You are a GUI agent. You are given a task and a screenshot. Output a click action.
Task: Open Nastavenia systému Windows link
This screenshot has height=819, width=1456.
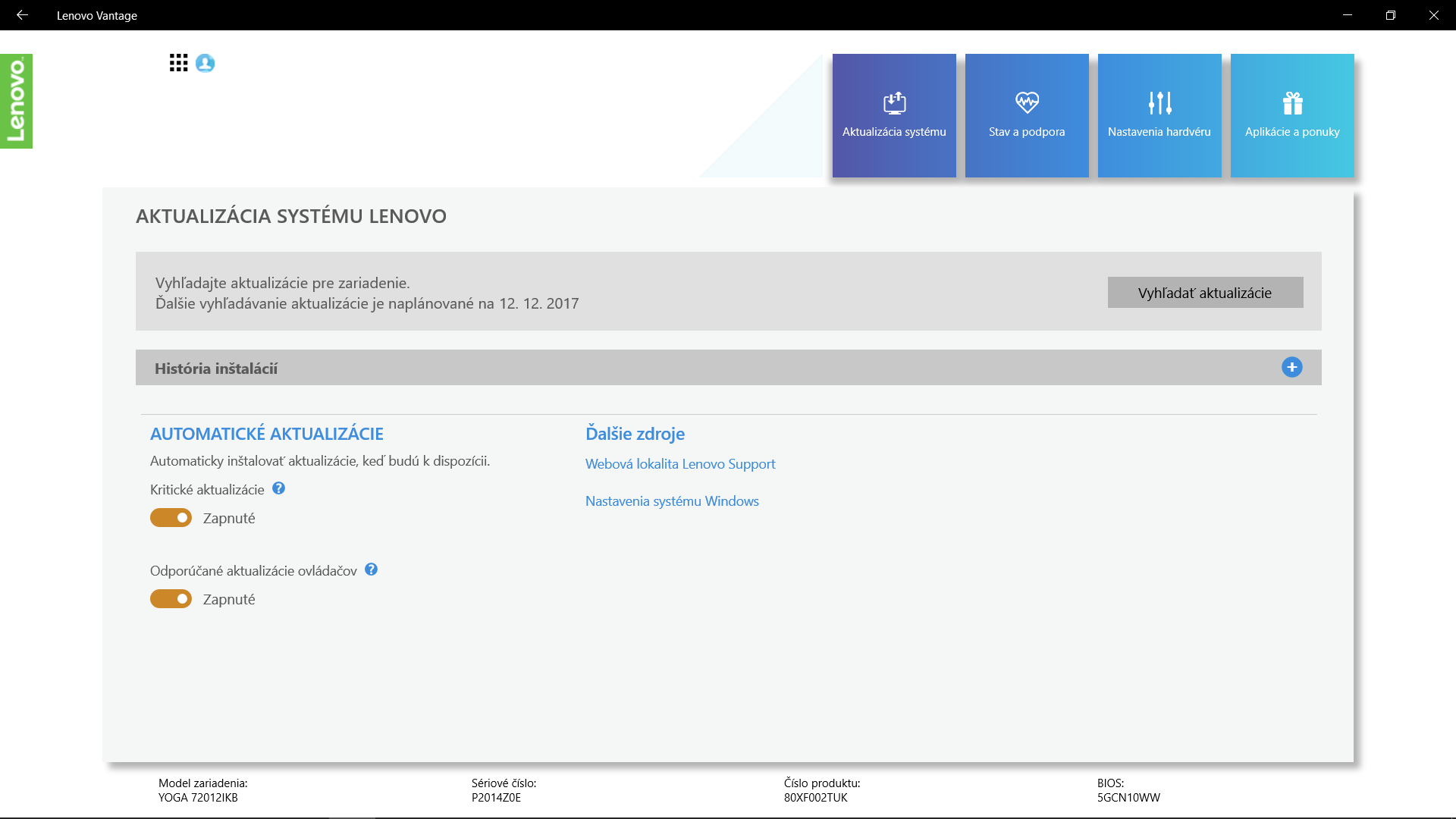tap(672, 501)
